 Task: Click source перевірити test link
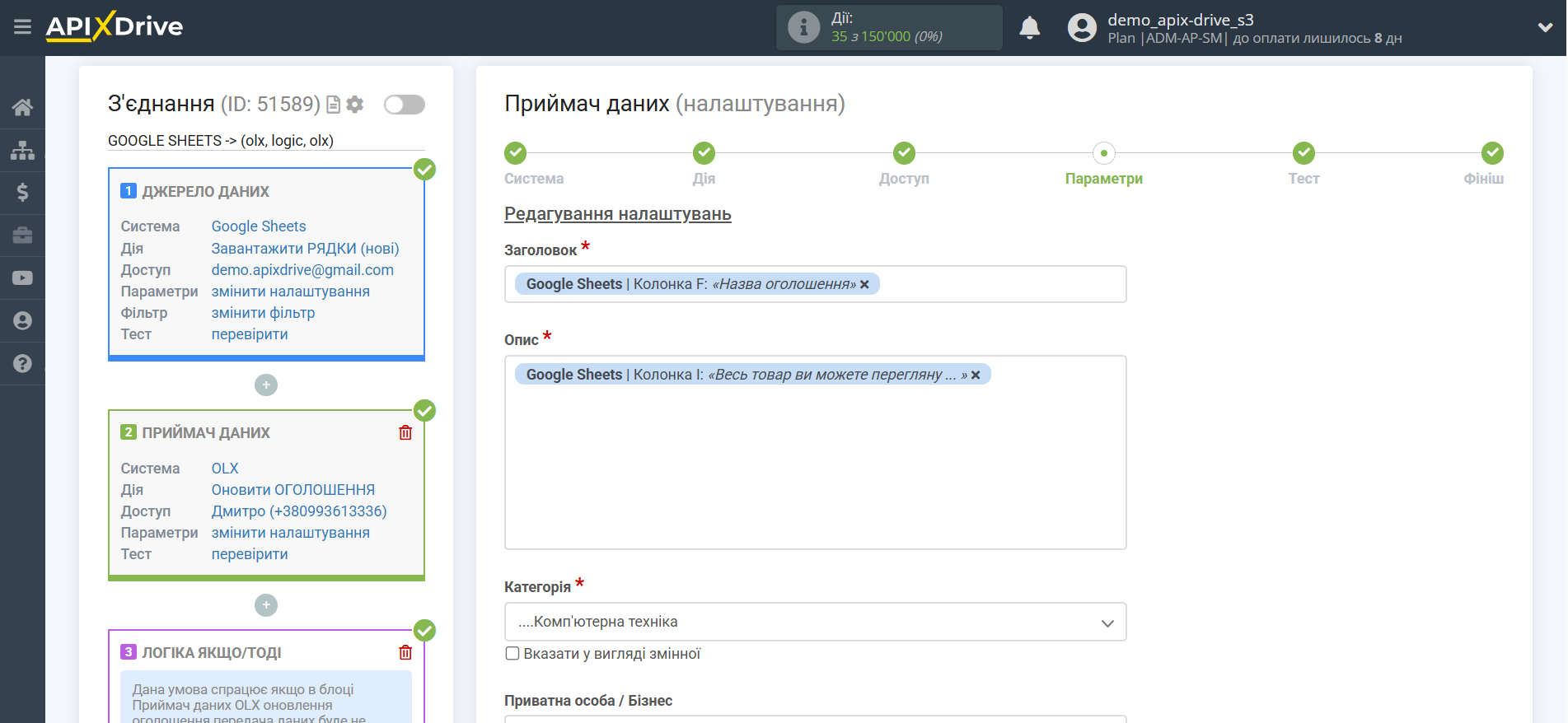250,334
